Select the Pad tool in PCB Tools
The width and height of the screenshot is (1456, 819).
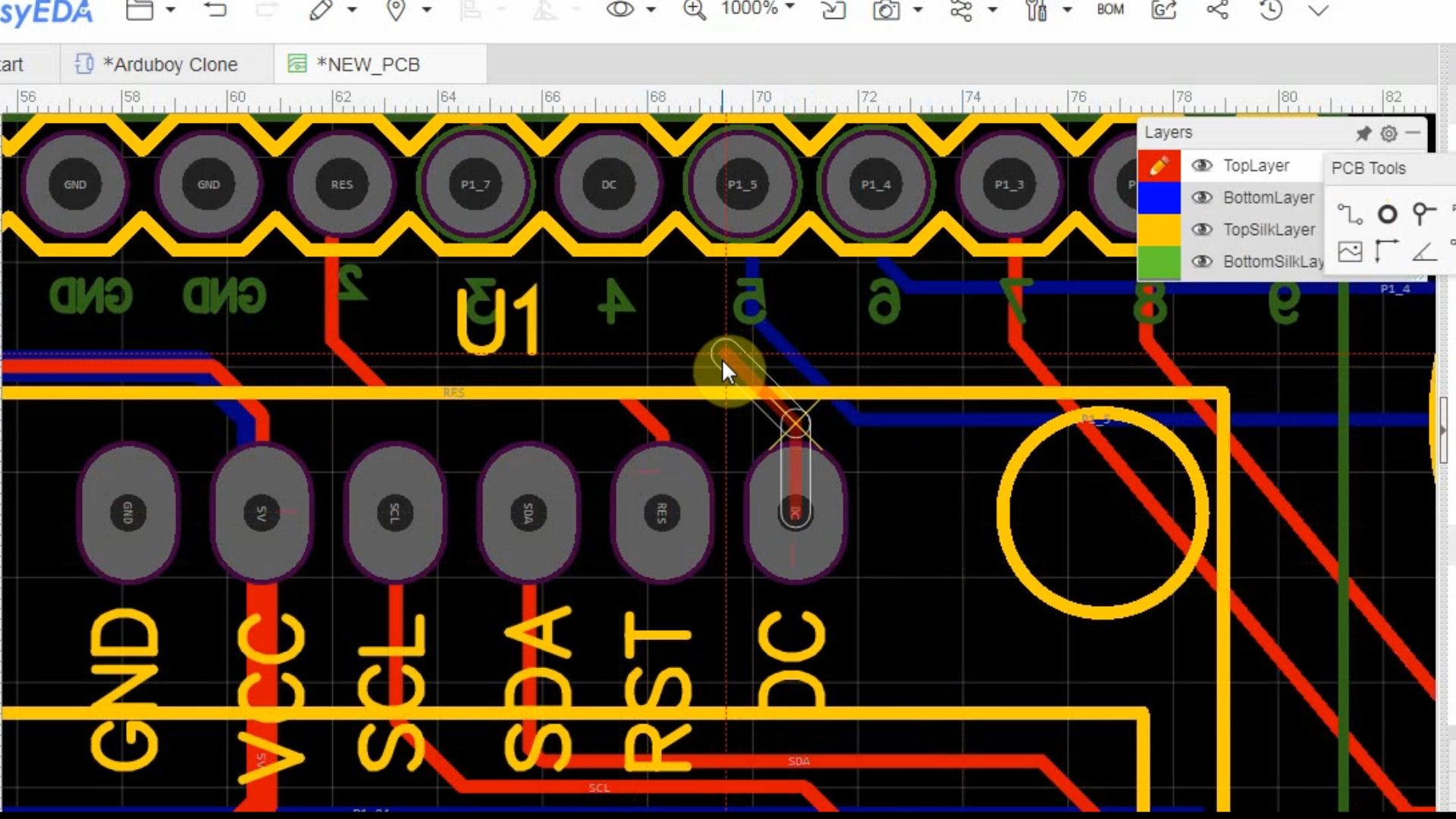coord(1387,215)
